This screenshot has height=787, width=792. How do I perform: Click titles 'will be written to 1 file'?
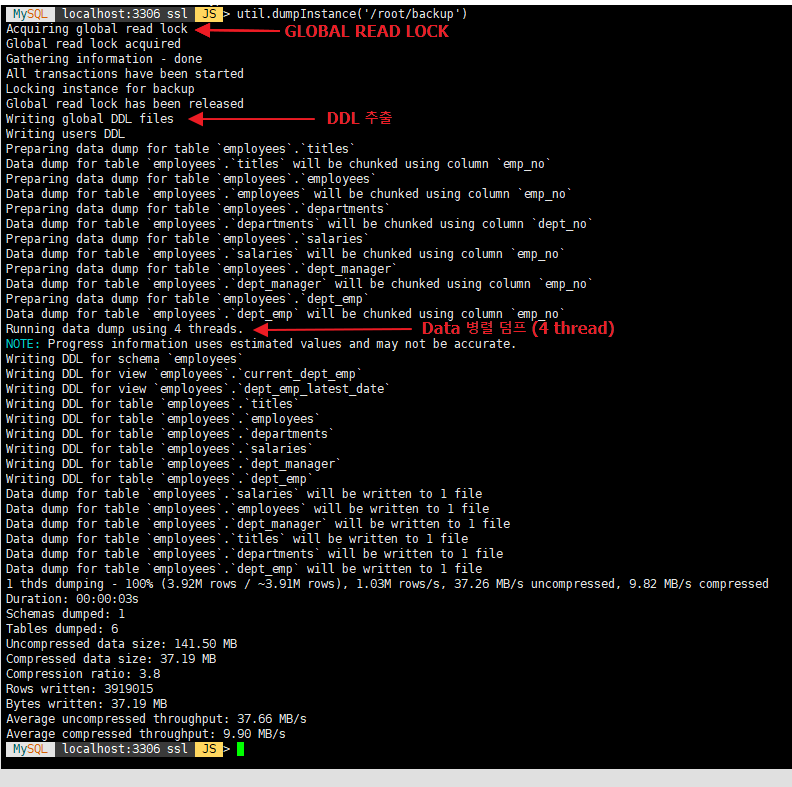tap(237, 539)
